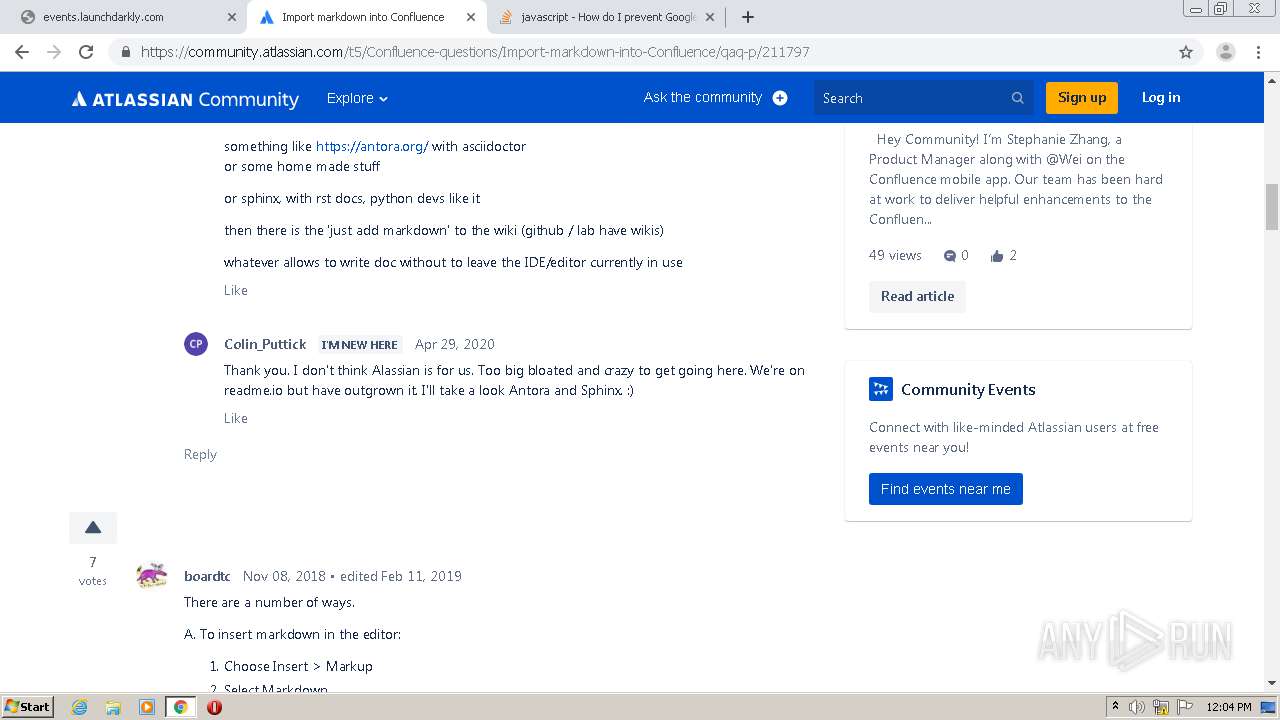1280x720 pixels.
Task: Click Find events near me button
Action: (946, 489)
